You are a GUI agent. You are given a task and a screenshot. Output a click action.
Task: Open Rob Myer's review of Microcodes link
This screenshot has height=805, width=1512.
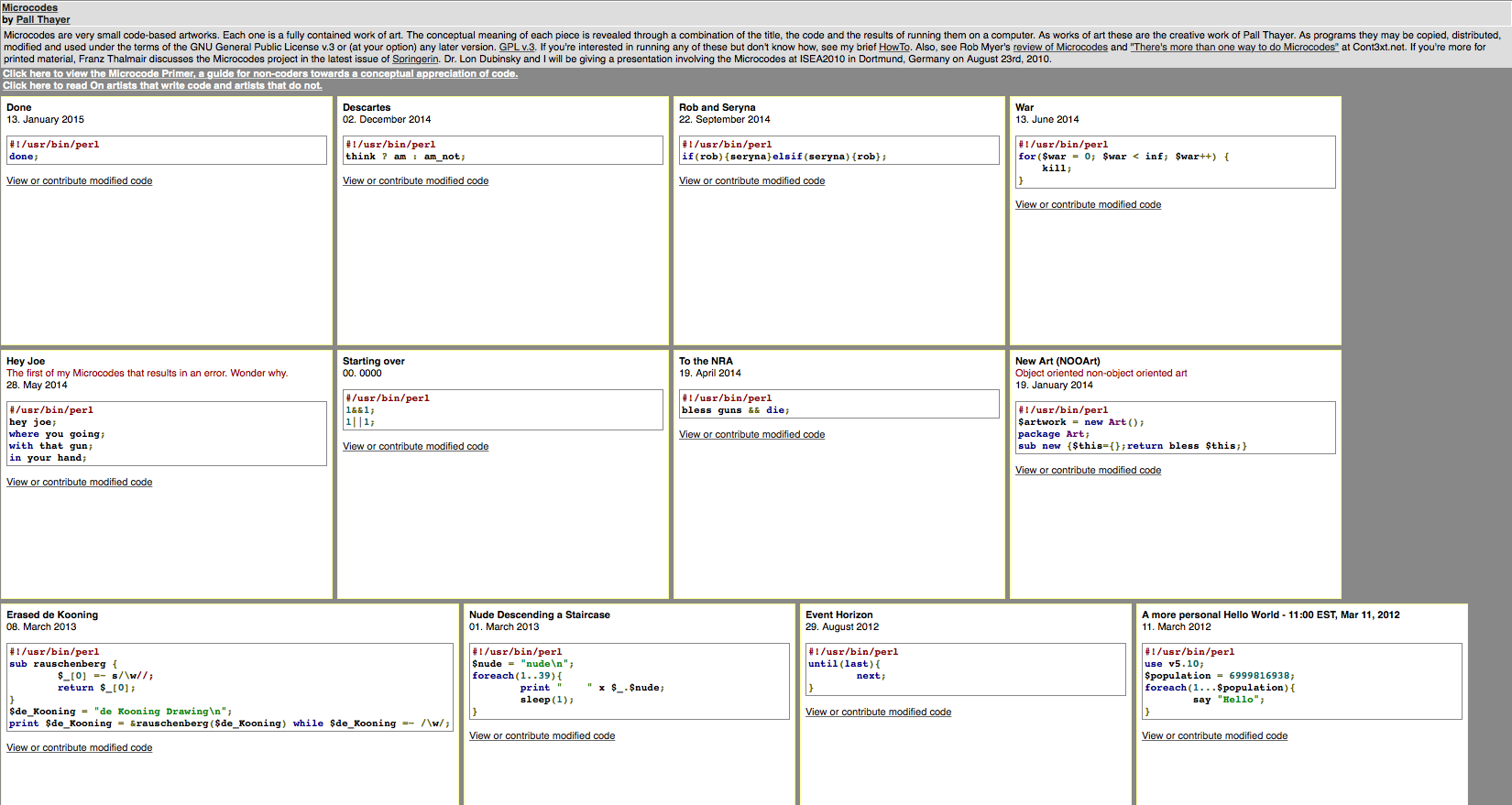(1059, 47)
